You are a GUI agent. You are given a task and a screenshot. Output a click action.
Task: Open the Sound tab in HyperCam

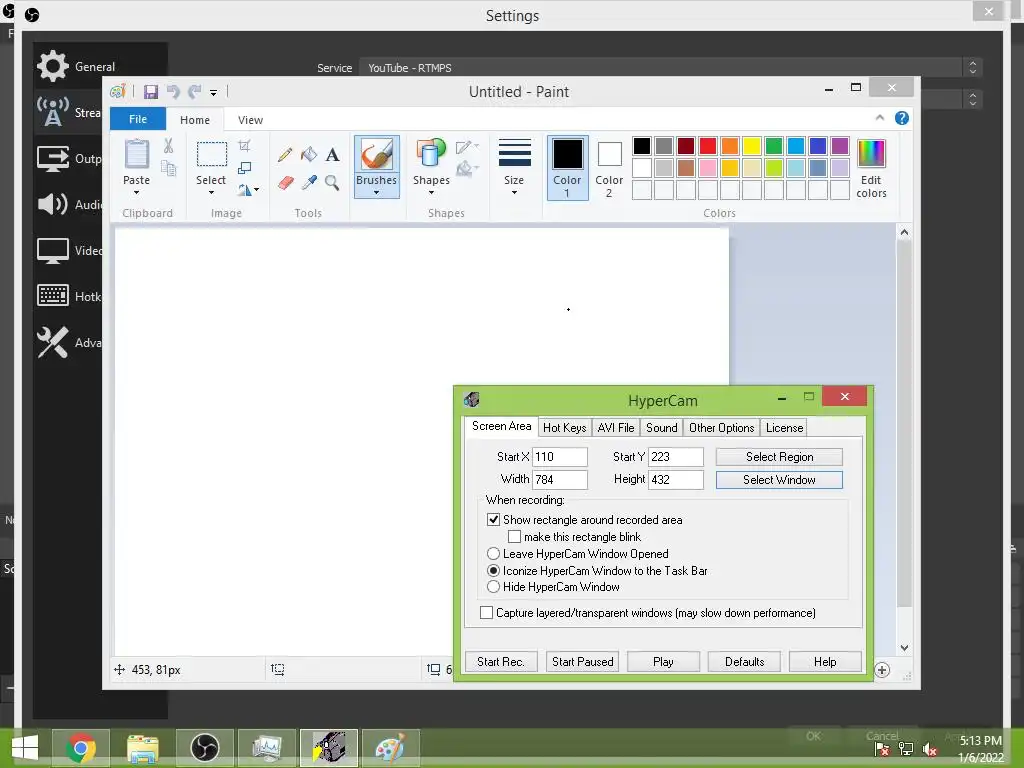coord(662,428)
